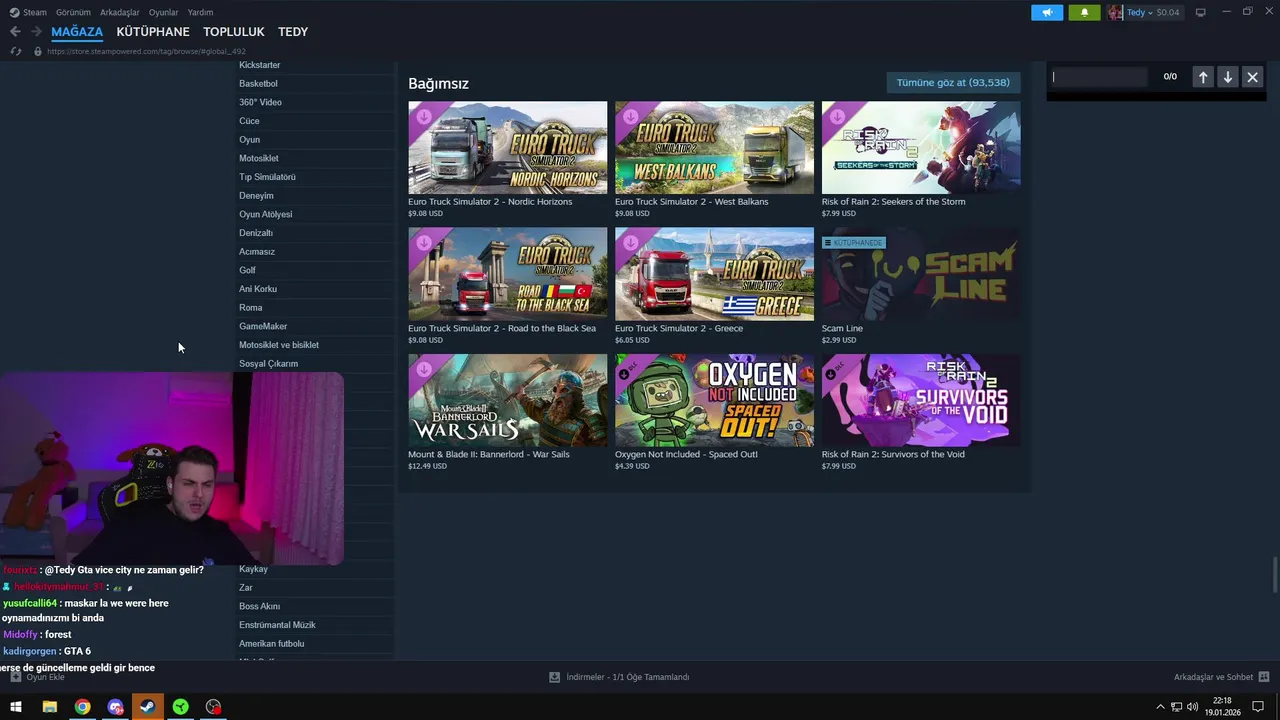Close the find-in-page bar
1280x720 pixels.
click(x=1252, y=77)
